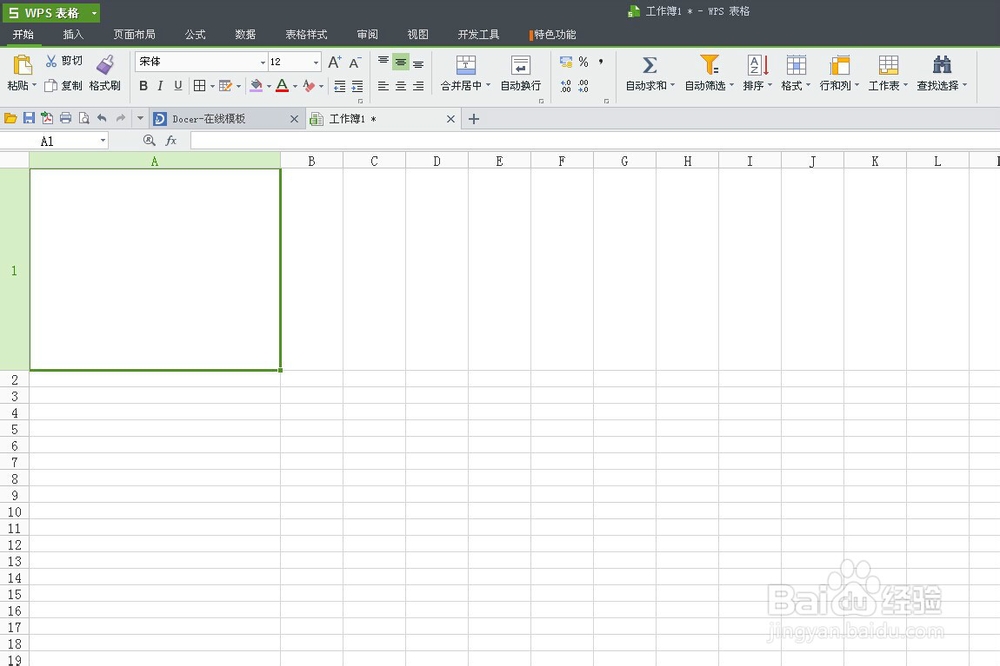Open the font name dropdown showing 宋体
The image size is (1000, 666).
click(263, 62)
